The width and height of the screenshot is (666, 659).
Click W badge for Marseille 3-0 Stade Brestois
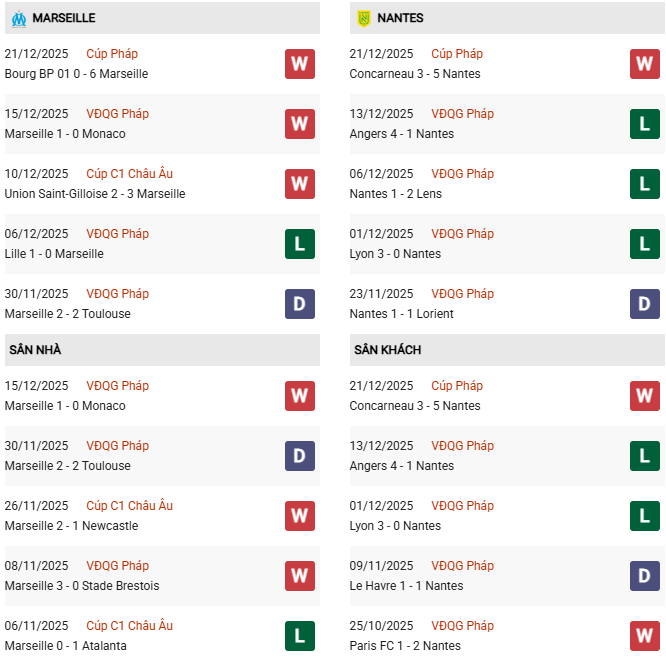(300, 576)
